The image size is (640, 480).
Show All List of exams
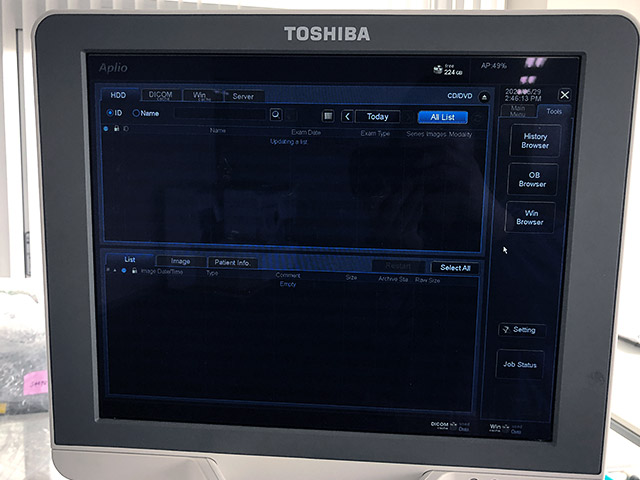[442, 117]
